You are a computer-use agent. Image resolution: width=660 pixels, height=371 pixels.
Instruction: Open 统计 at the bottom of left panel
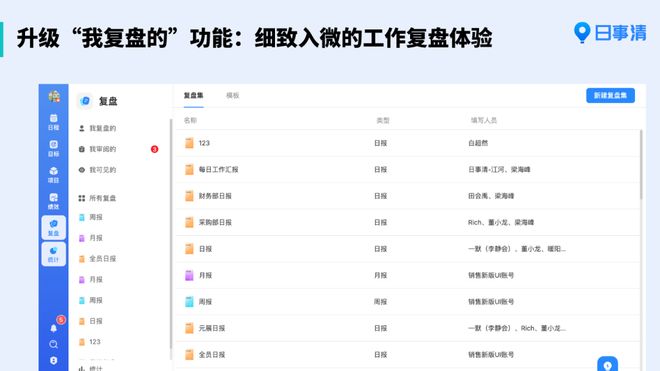(x=96, y=368)
